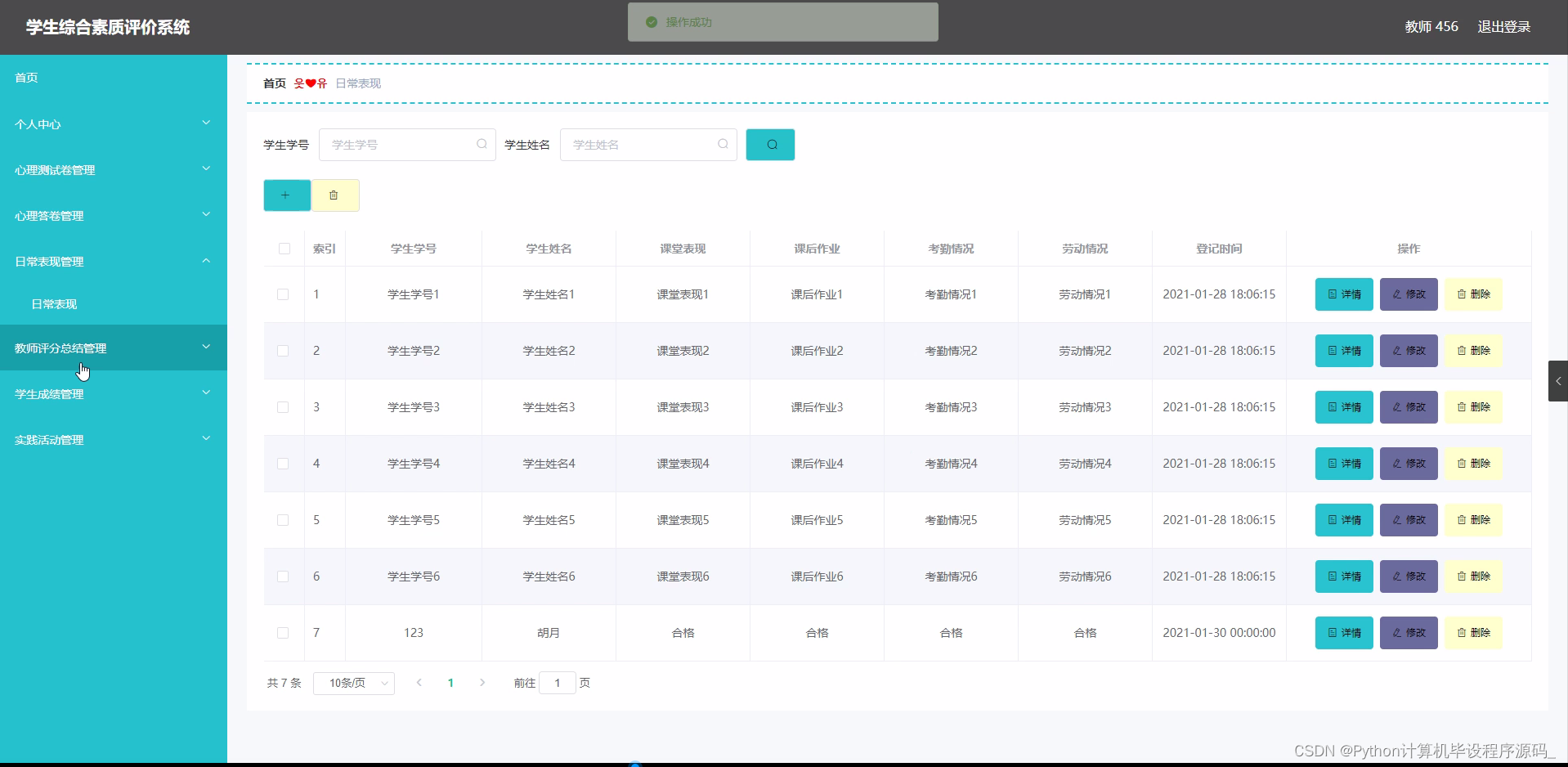The image size is (1568, 767).
Task: Click cell 2021-01-30 00:00:00
Action: pos(1219,633)
